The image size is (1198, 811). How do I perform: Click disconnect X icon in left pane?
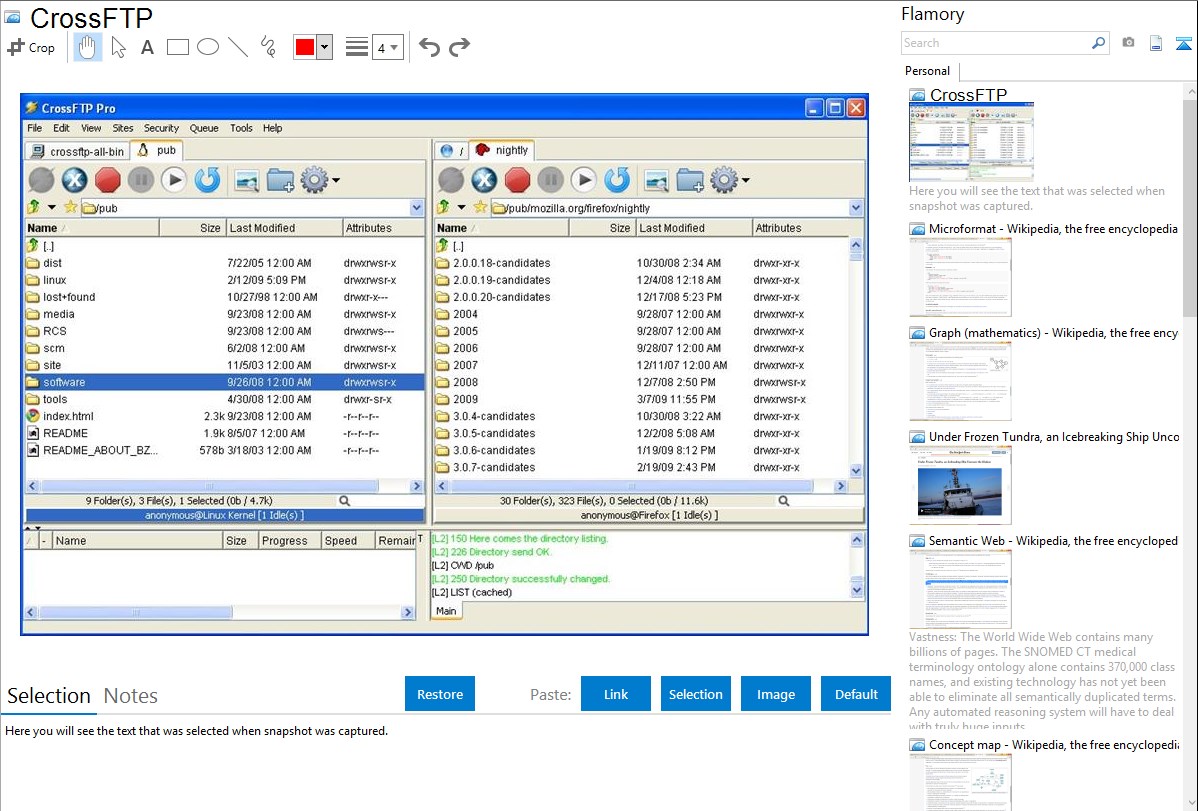(x=74, y=180)
